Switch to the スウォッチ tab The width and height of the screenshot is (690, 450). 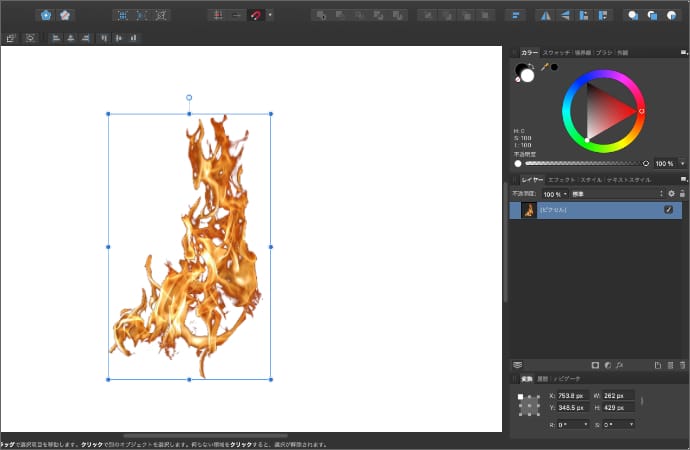click(x=556, y=51)
